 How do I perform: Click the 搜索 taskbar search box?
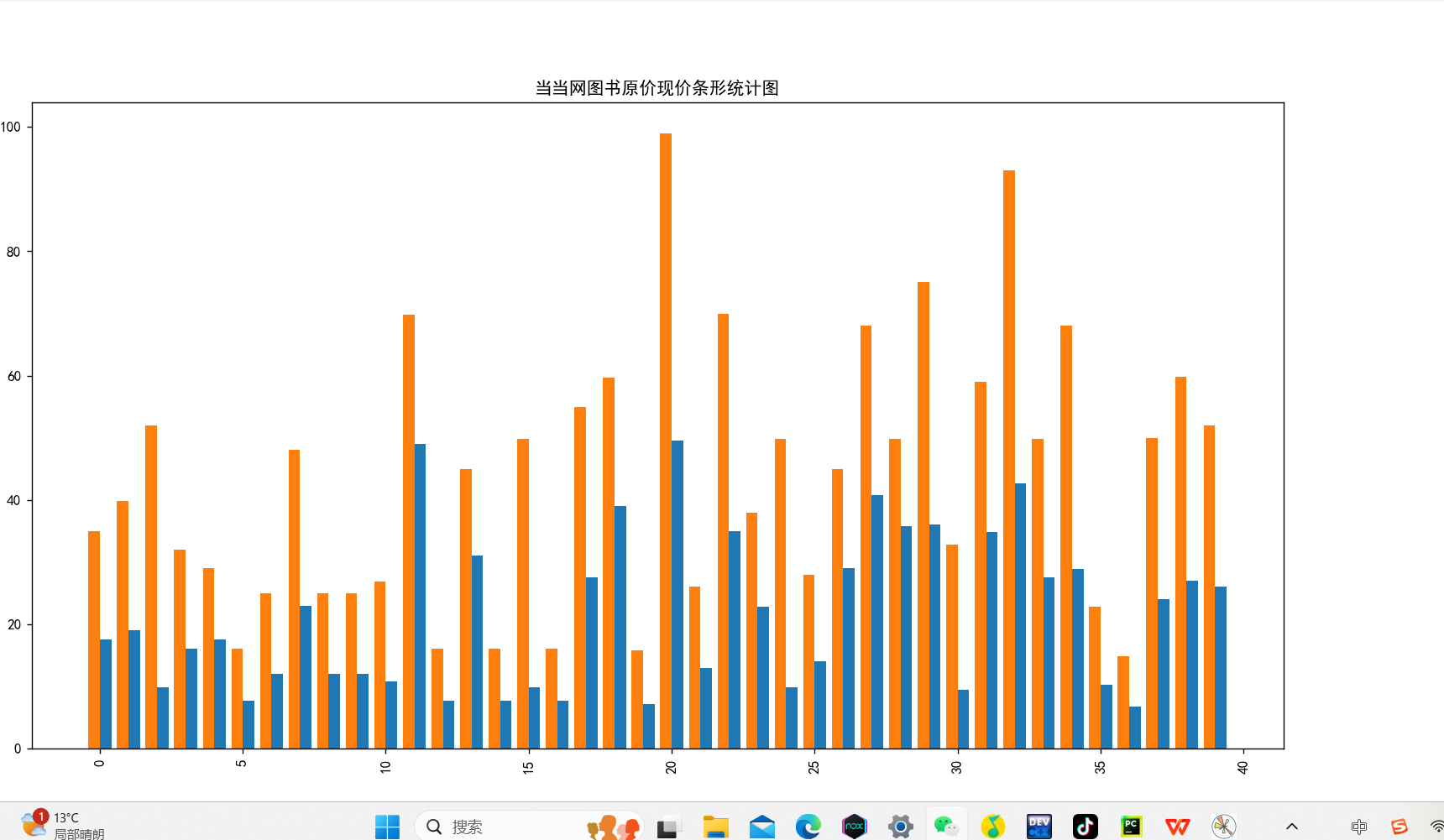(x=529, y=827)
